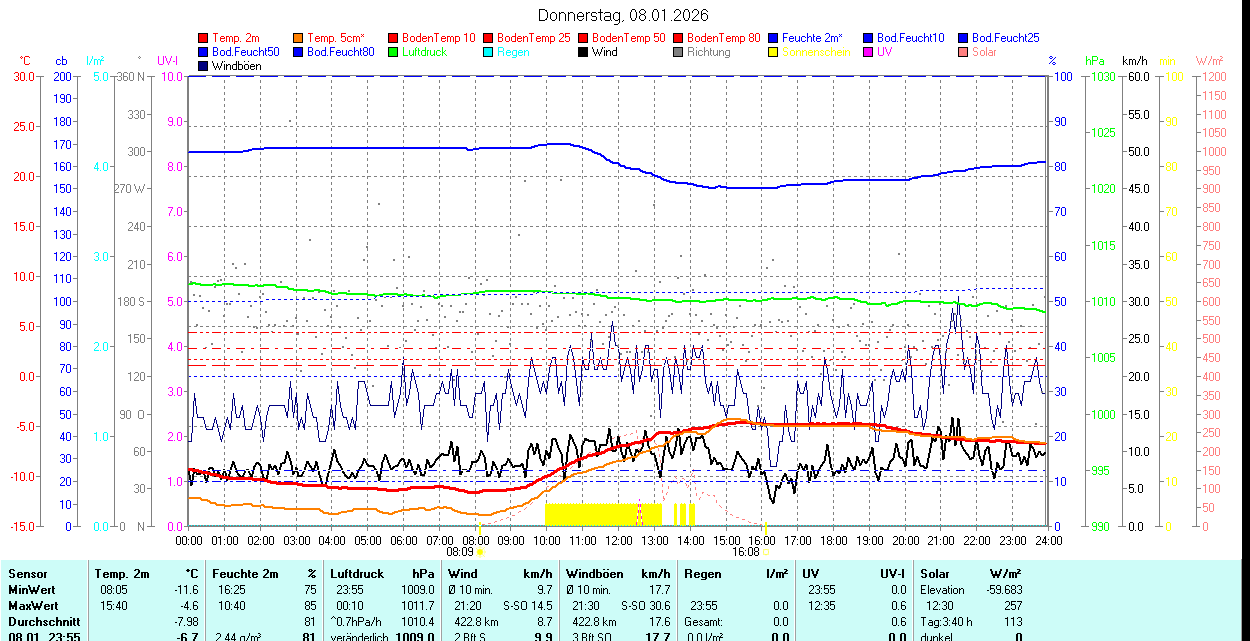Click the orange Temp. 5cm legend square
Image resolution: width=1250 pixels, height=641 pixels.
click(298, 38)
